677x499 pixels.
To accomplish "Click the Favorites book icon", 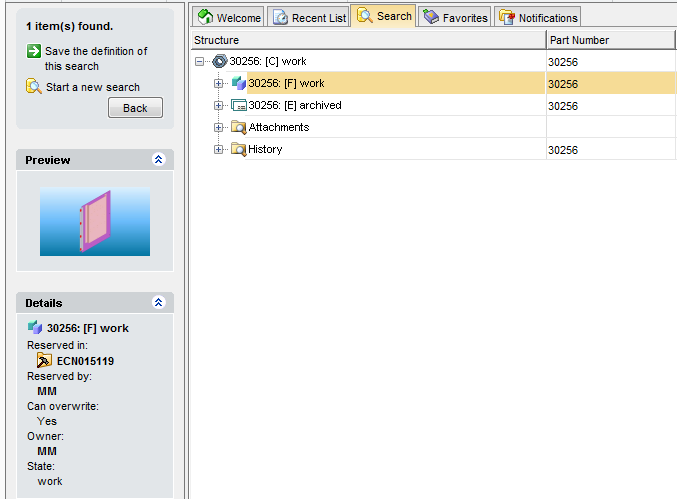I will click(x=431, y=17).
